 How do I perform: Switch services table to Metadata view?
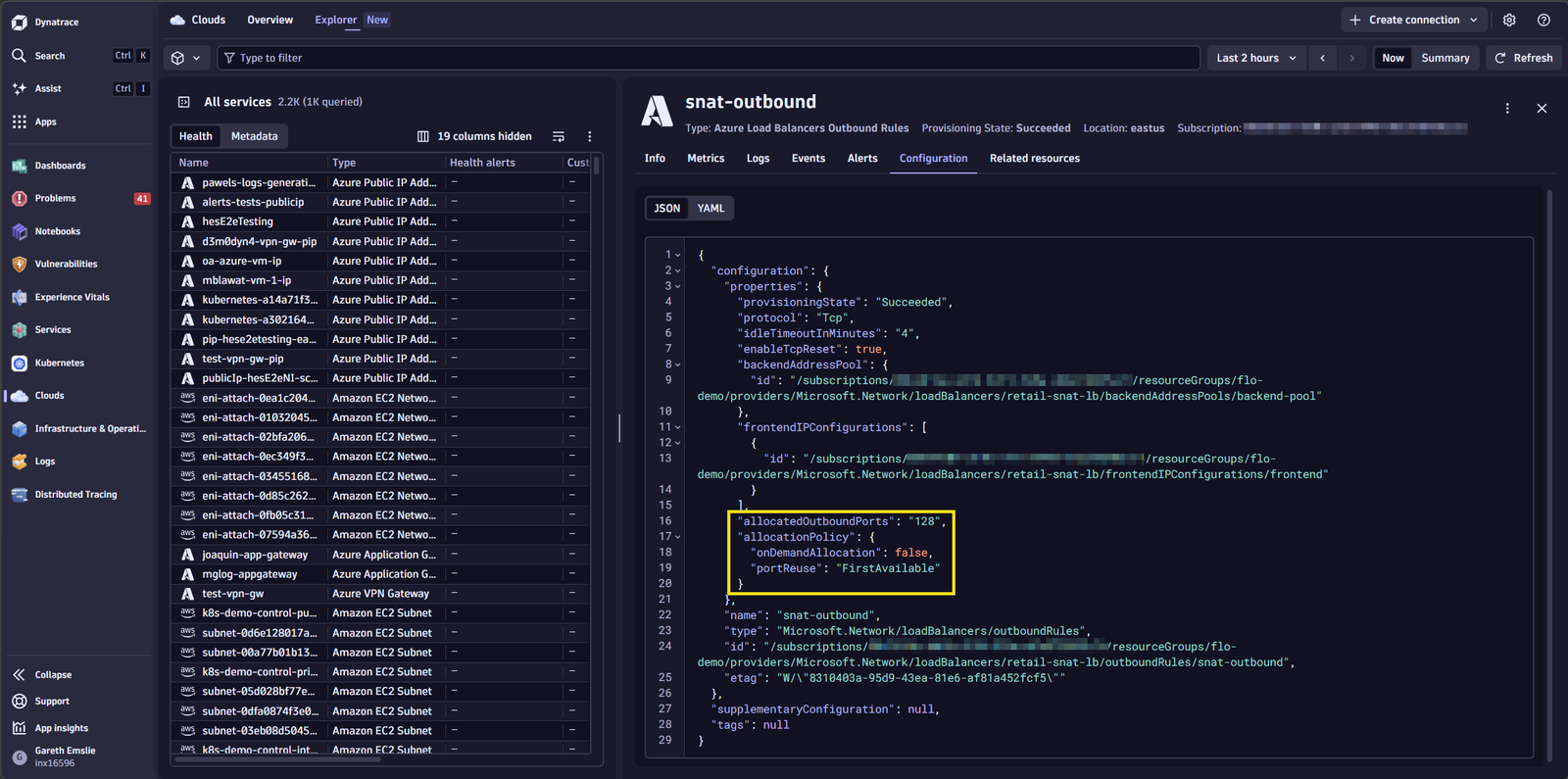coord(255,136)
